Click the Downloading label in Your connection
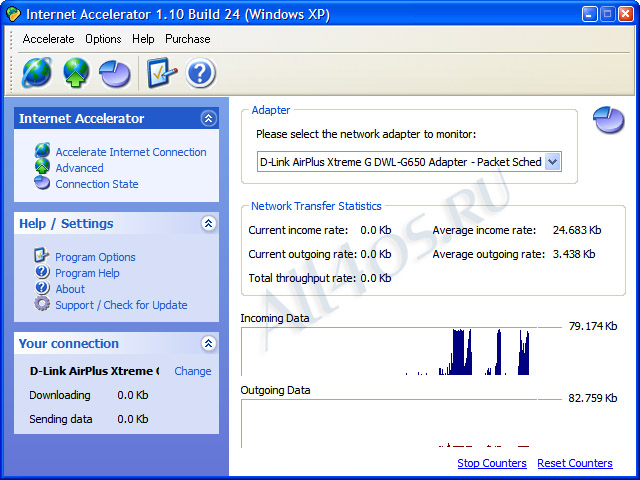 [x=60, y=395]
